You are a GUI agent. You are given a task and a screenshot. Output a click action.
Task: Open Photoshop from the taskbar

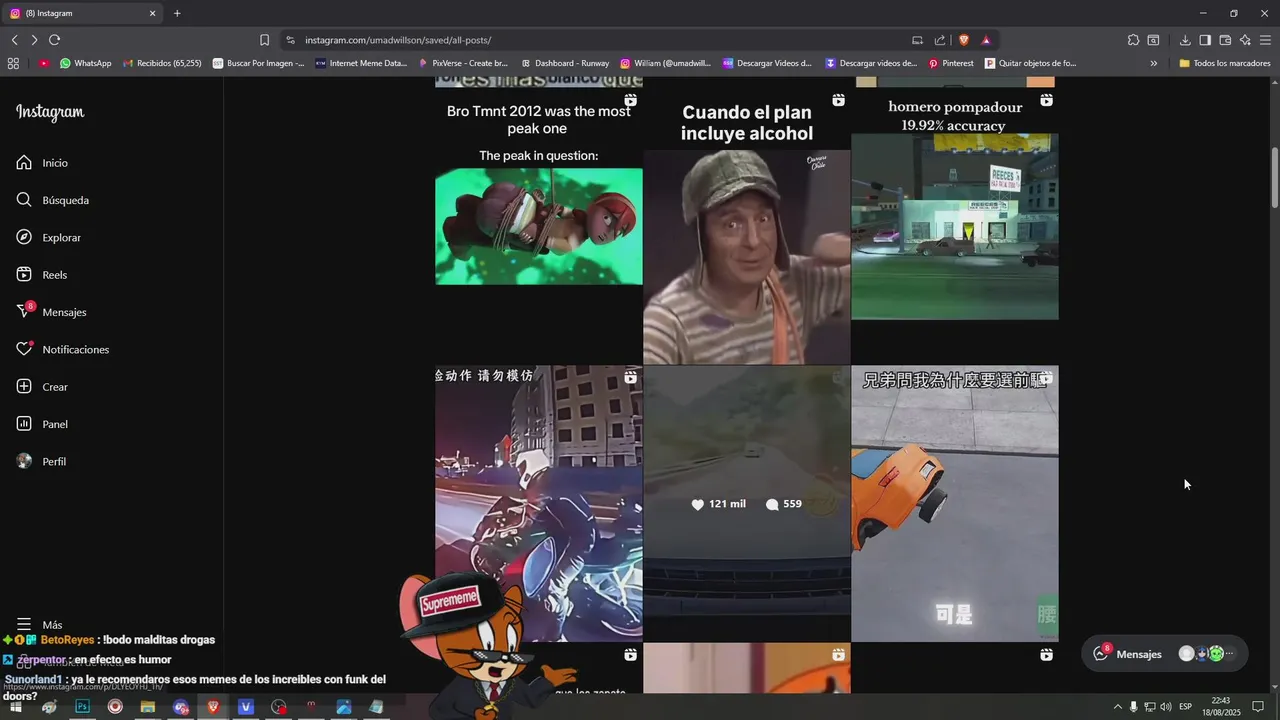[82, 707]
